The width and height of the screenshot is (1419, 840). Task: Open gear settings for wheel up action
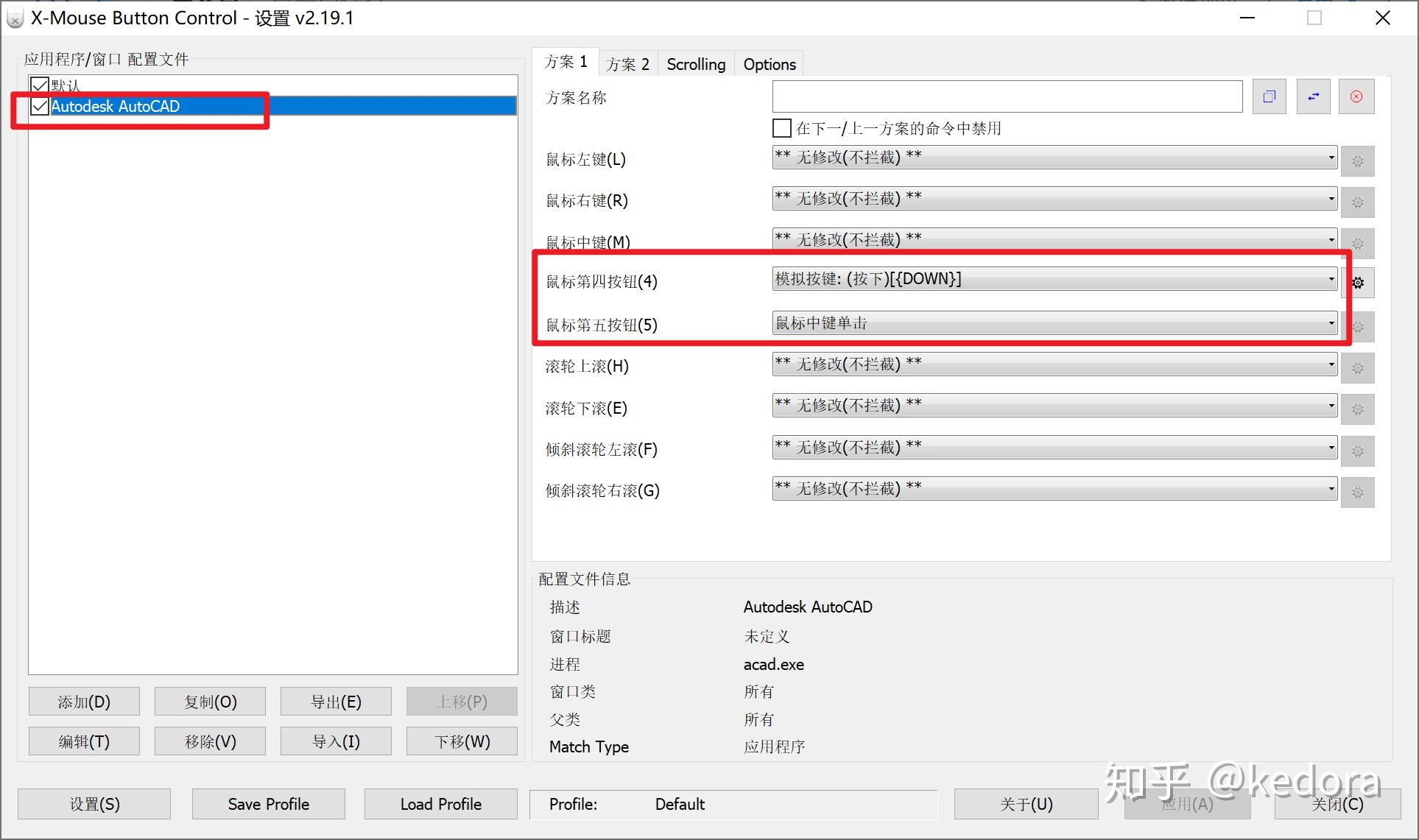[x=1357, y=367]
